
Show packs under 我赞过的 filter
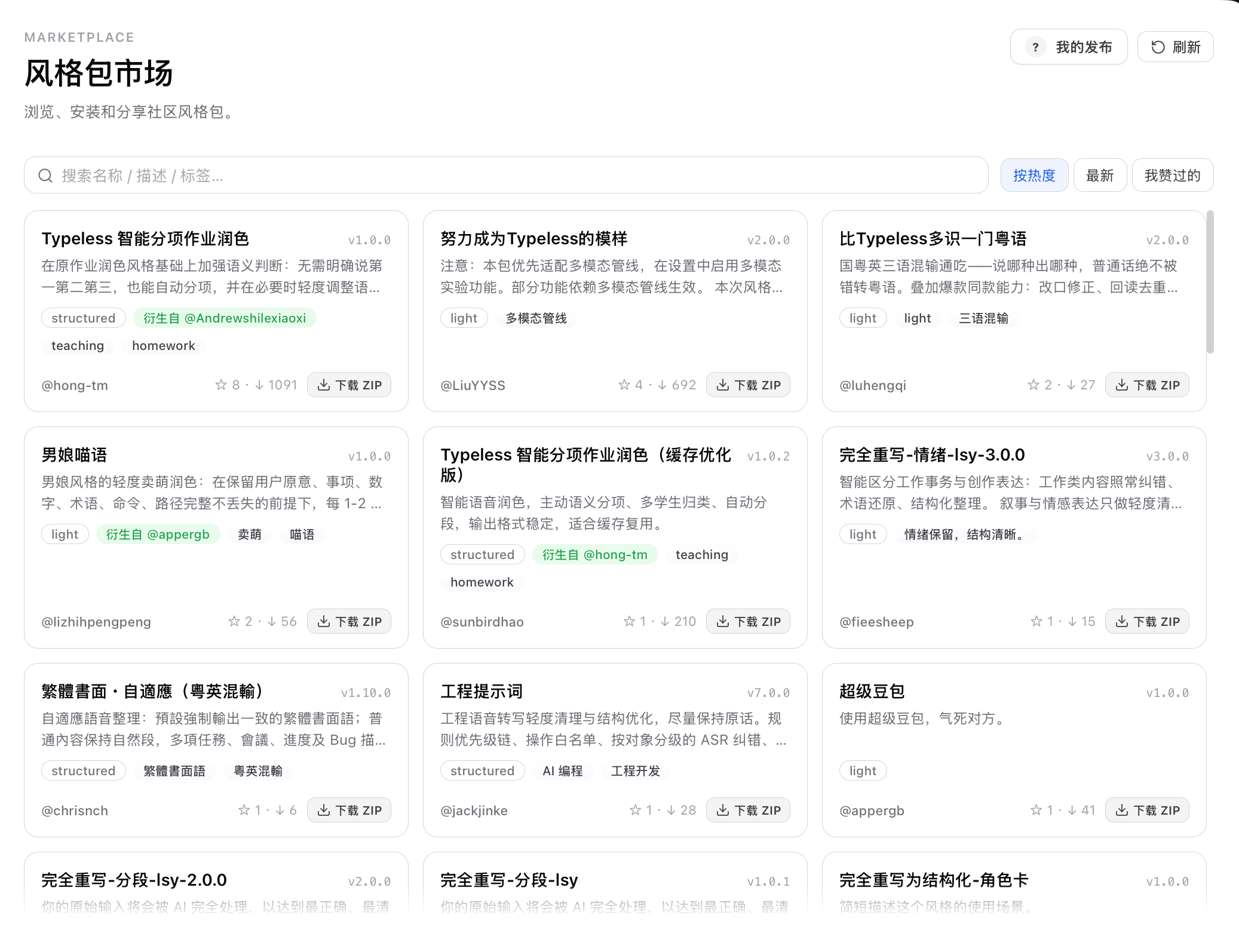[1172, 176]
